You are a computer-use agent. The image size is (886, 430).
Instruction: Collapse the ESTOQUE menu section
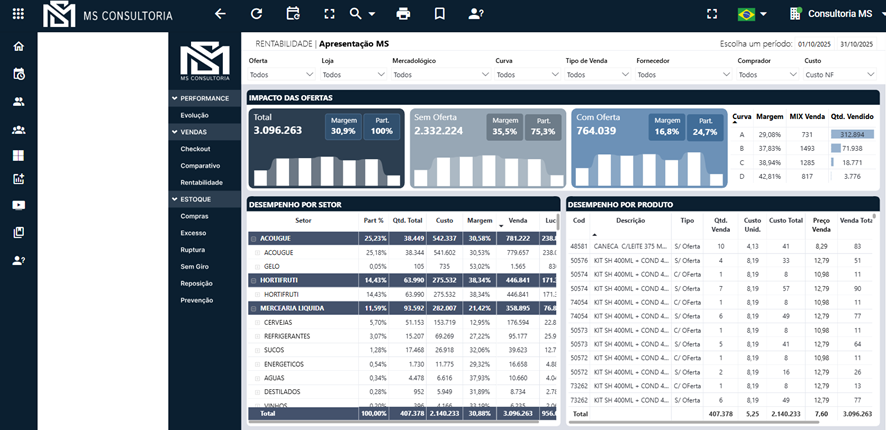175,199
